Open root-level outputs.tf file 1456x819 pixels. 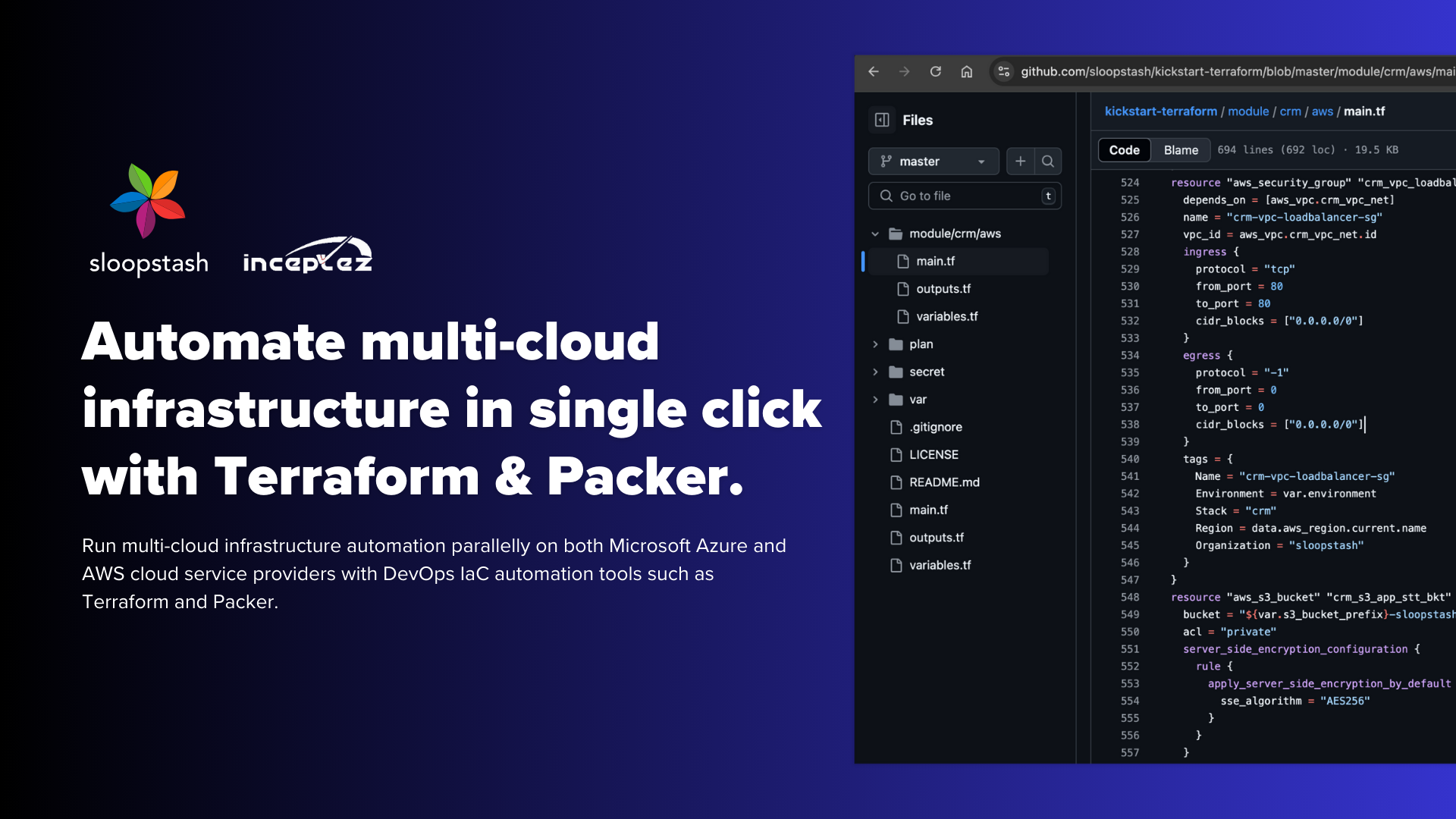937,538
